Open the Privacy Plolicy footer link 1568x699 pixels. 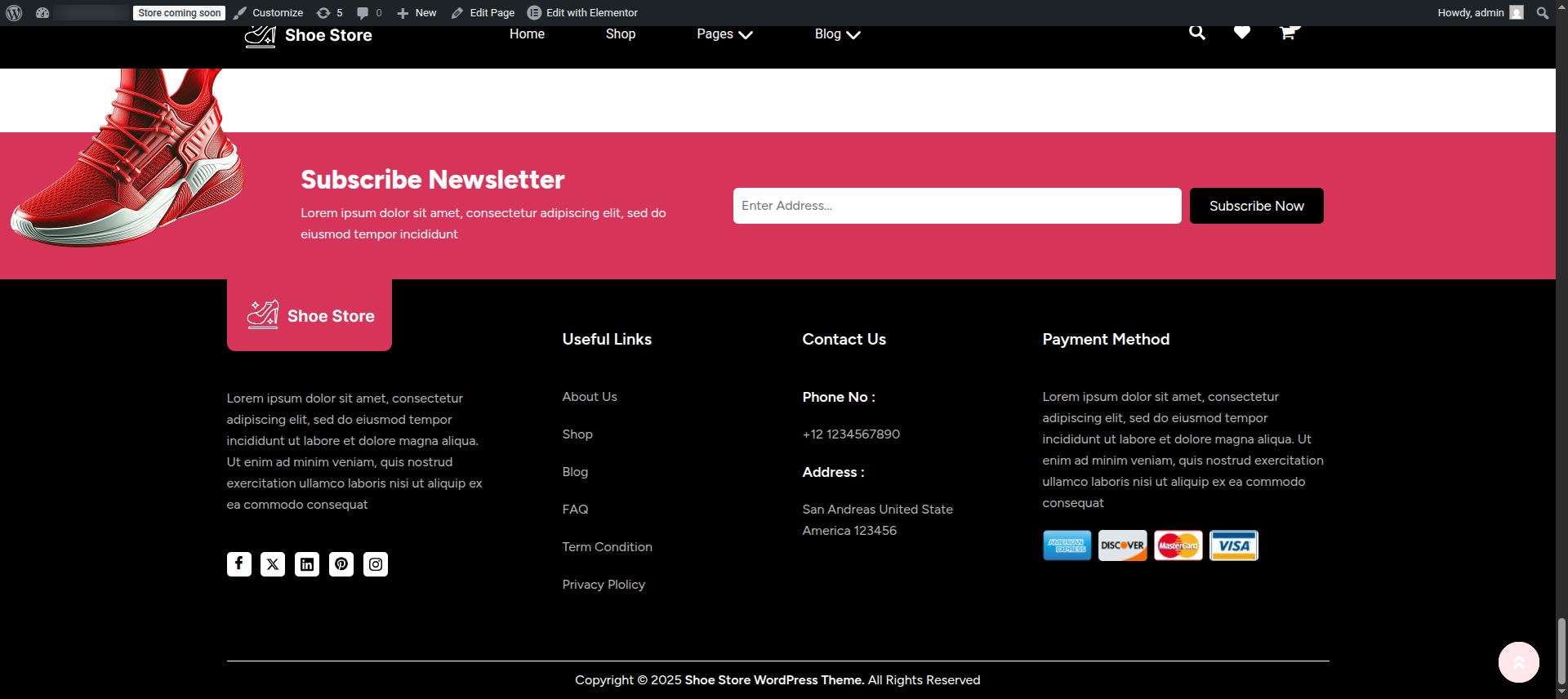[604, 585]
